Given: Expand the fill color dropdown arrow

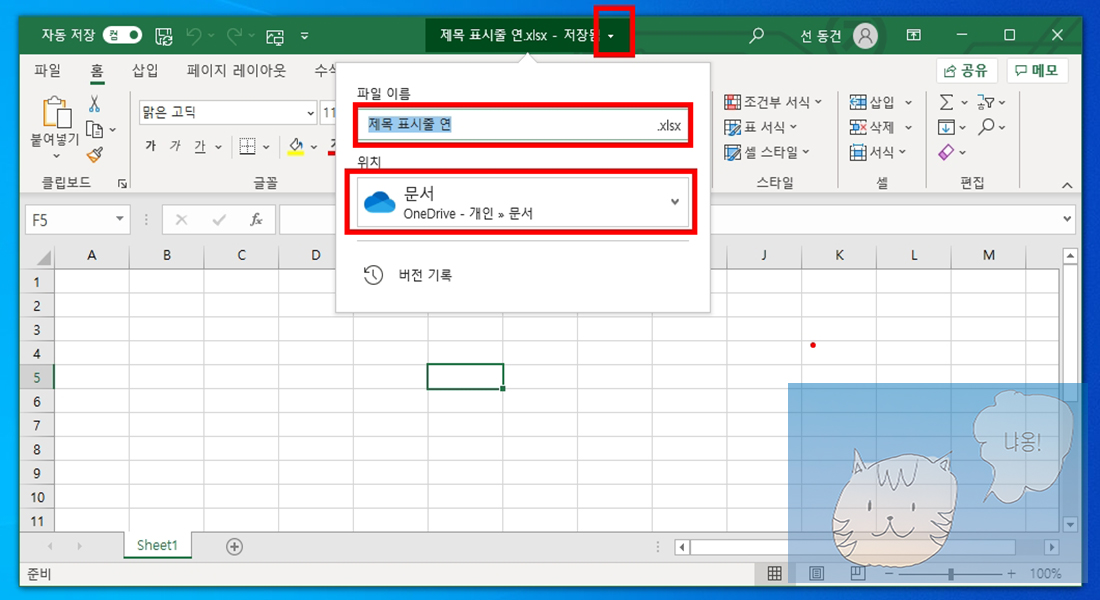Looking at the screenshot, I should pyautogui.click(x=314, y=147).
